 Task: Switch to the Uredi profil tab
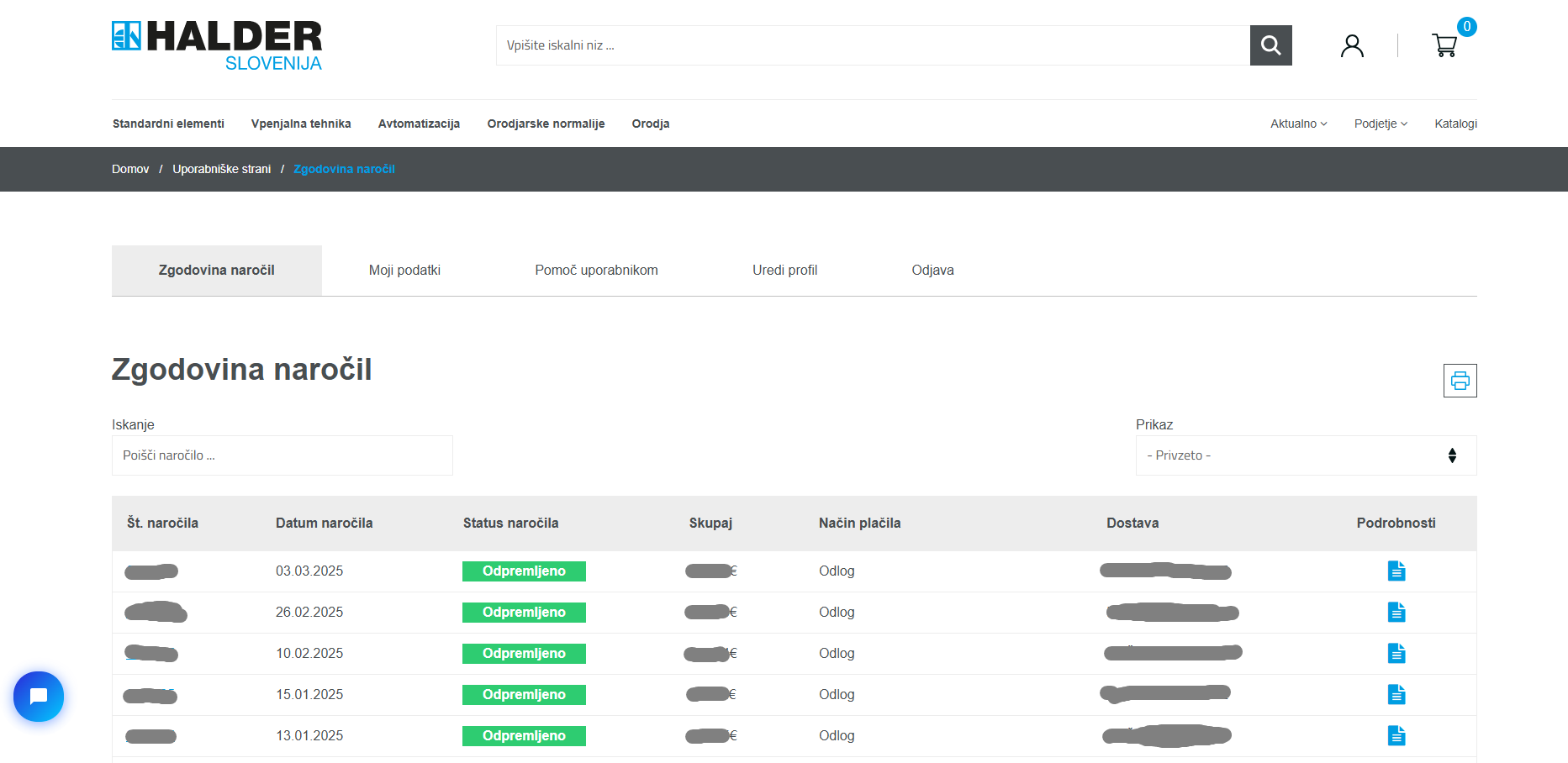tap(784, 271)
